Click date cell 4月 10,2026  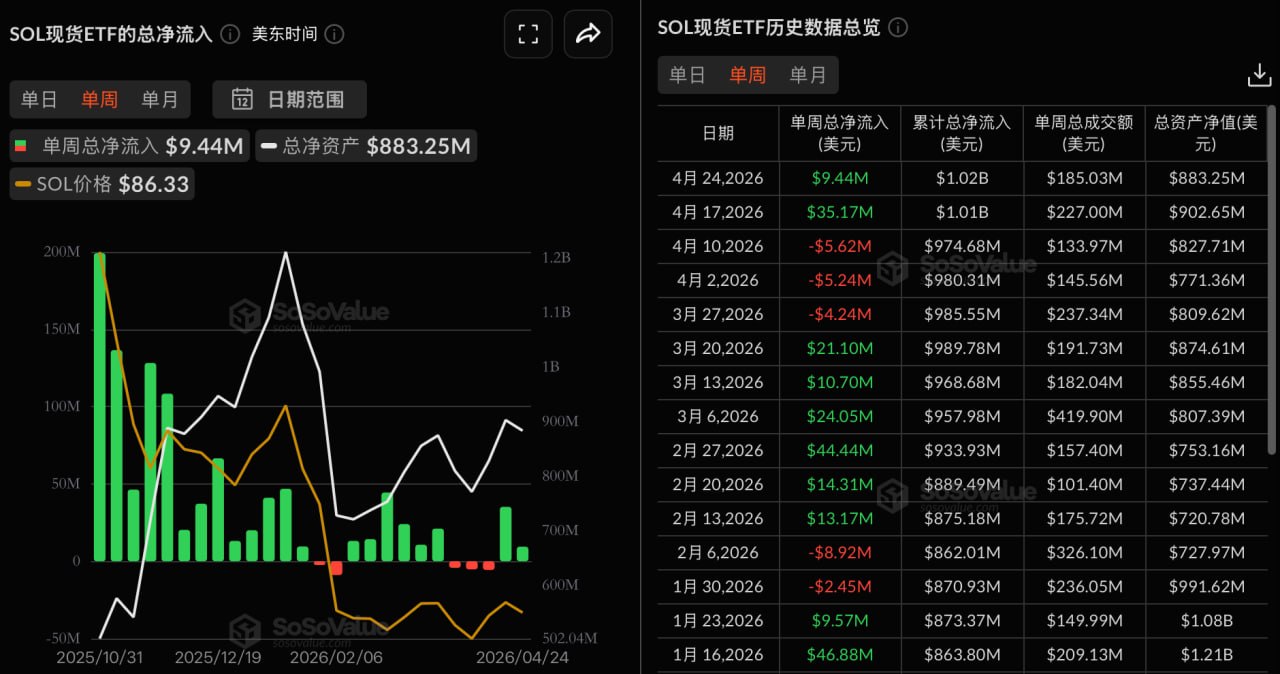pos(718,246)
